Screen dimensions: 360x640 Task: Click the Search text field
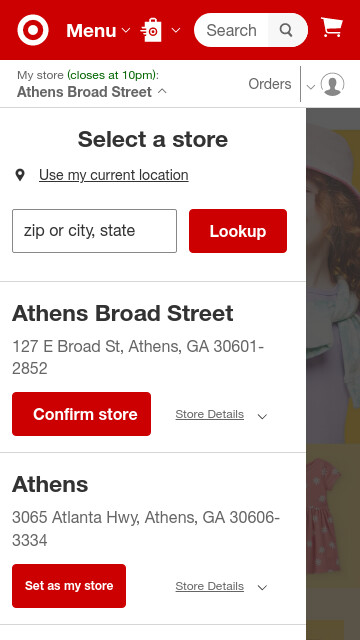(x=231, y=30)
